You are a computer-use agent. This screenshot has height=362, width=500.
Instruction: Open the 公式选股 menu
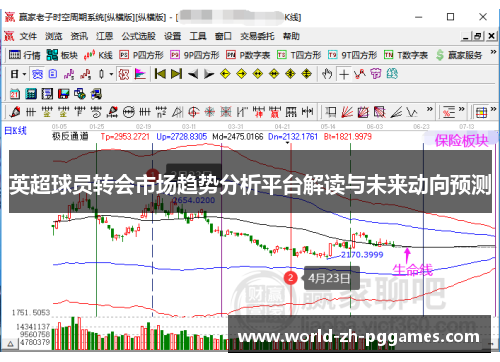coord(138,36)
